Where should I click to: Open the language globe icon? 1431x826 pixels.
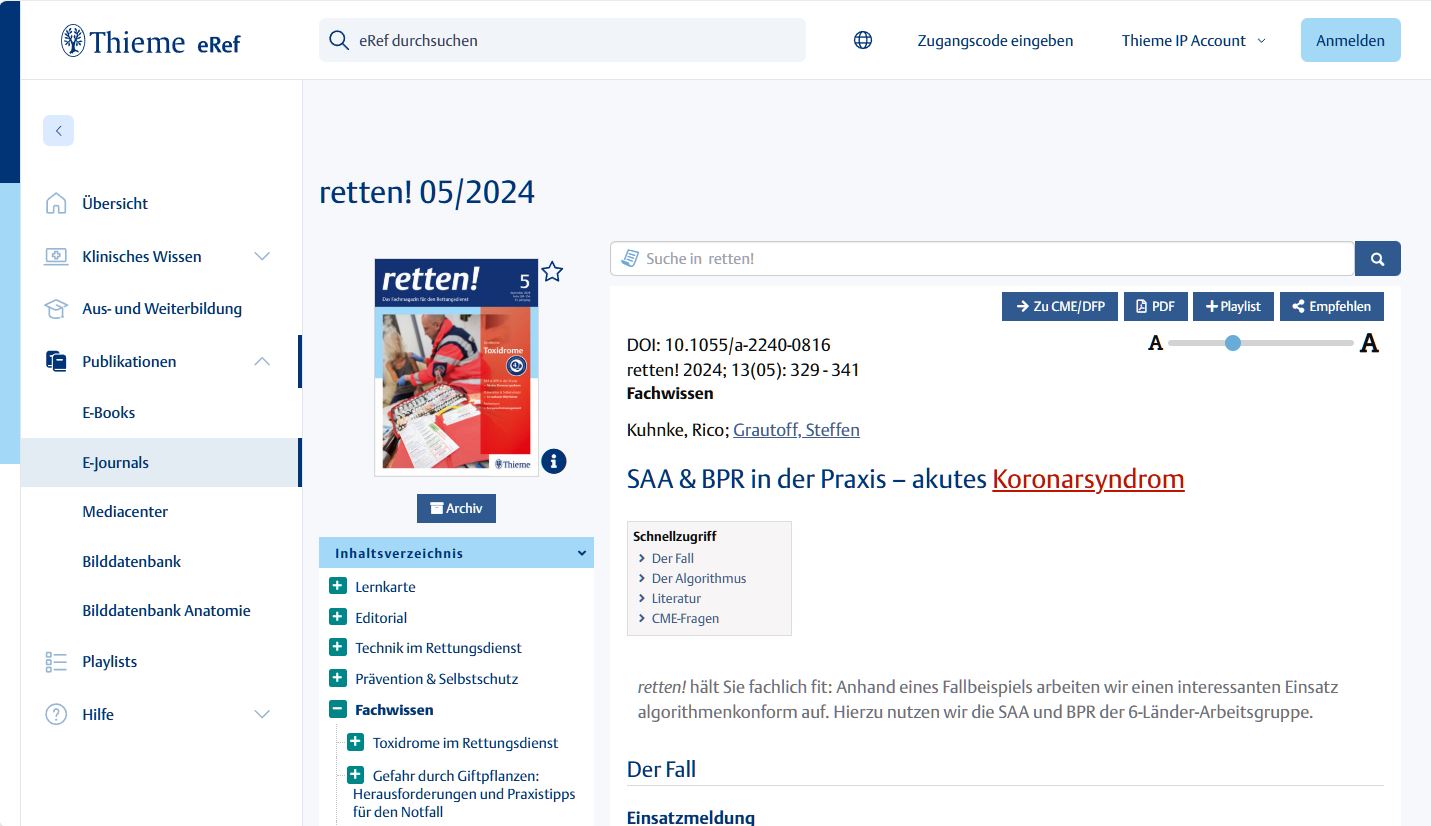click(x=863, y=41)
